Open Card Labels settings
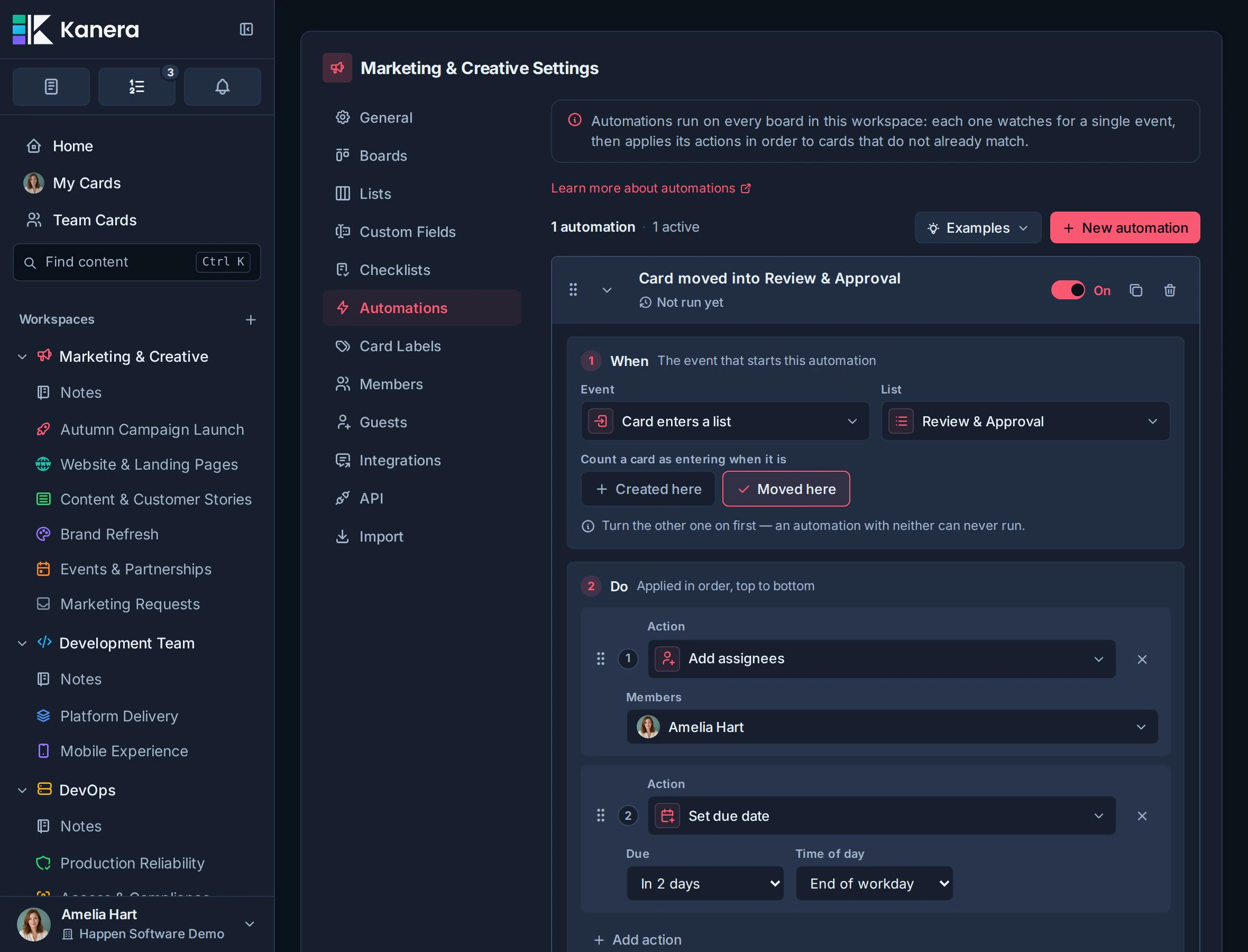1248x952 pixels. [x=421, y=346]
